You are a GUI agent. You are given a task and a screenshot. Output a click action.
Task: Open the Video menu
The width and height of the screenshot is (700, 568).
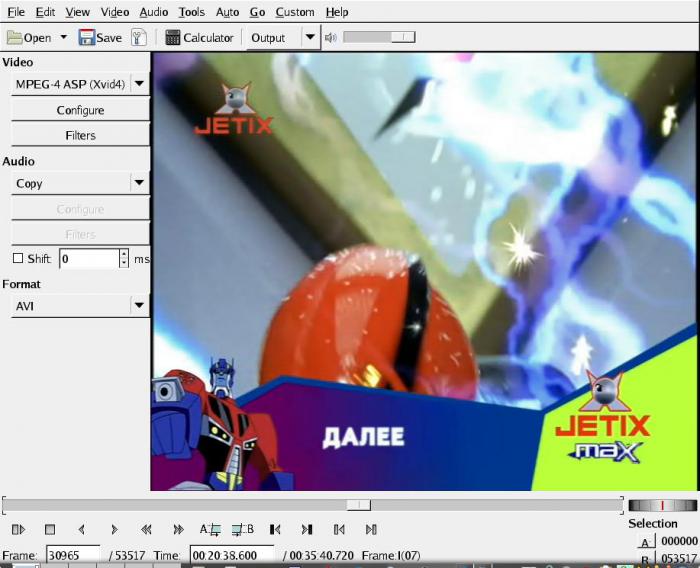tap(115, 12)
